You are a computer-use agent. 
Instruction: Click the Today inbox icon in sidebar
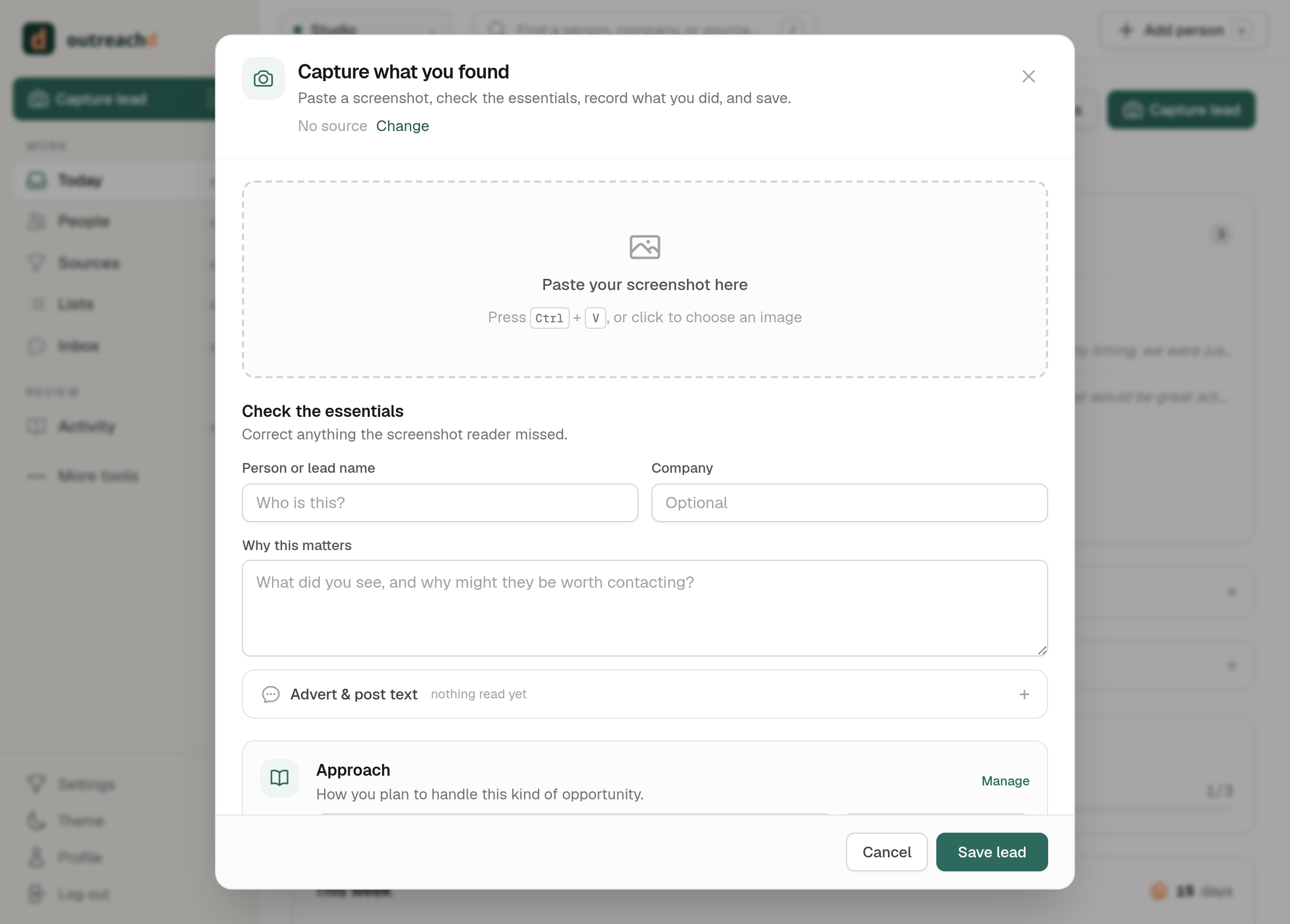coord(37,181)
